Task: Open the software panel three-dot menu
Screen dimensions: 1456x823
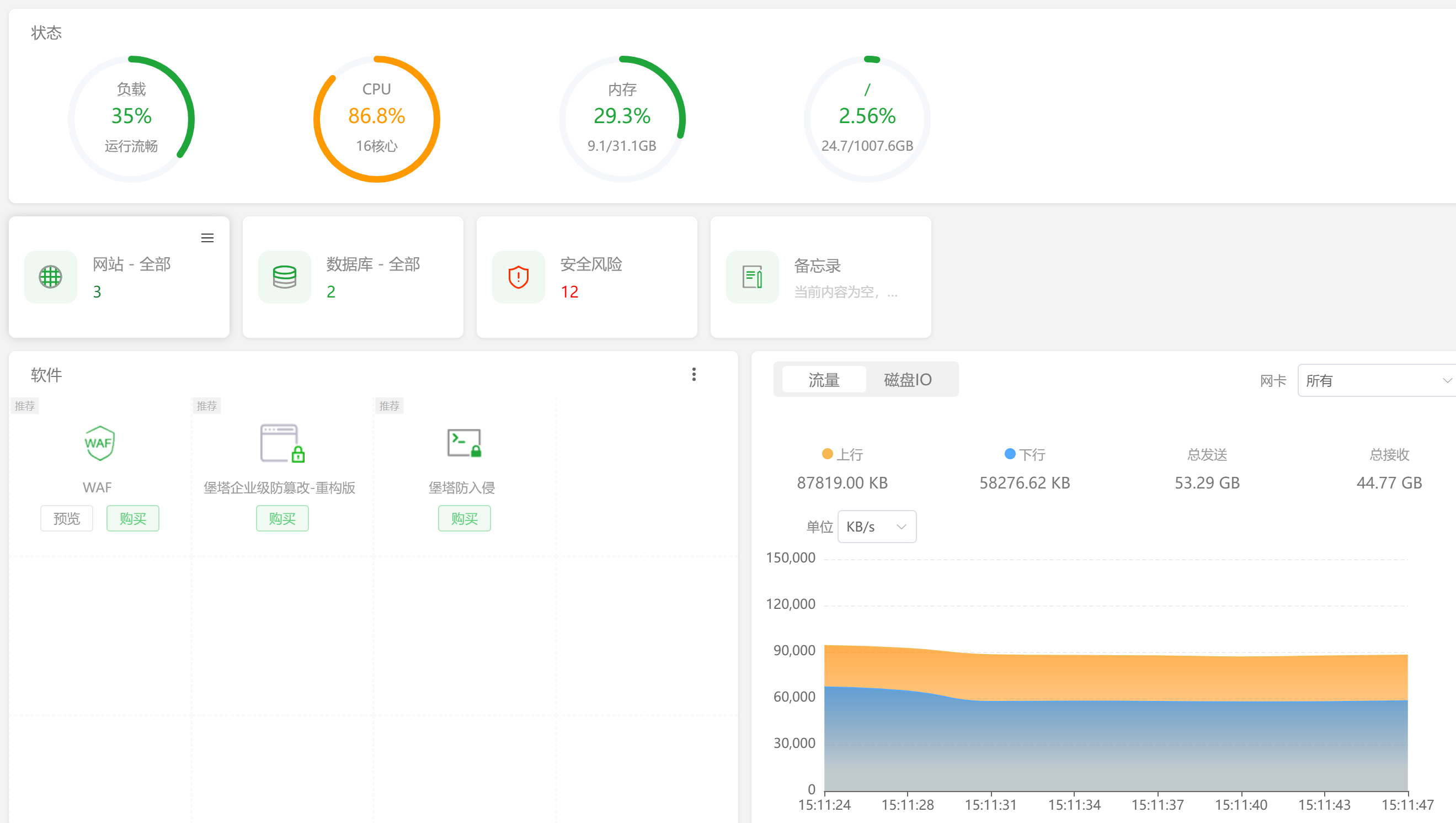Action: pyautogui.click(x=694, y=374)
